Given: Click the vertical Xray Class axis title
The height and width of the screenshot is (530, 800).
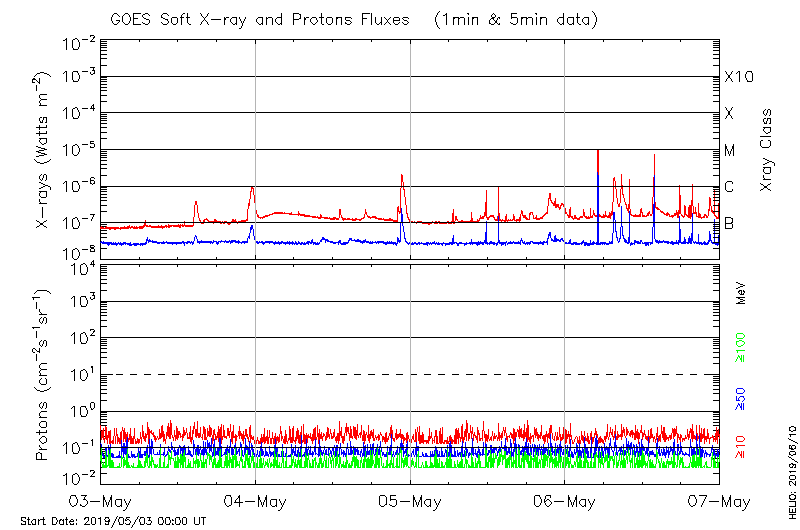Looking at the screenshot, I should coord(767,150).
